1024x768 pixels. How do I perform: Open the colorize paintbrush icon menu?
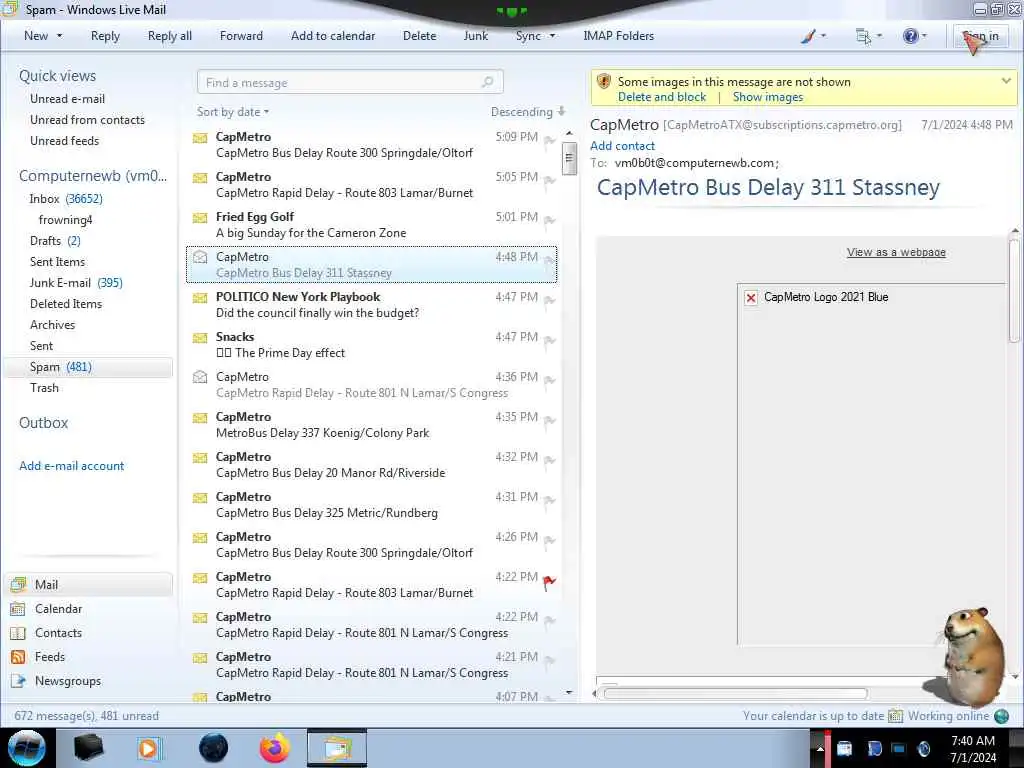[x=808, y=37]
